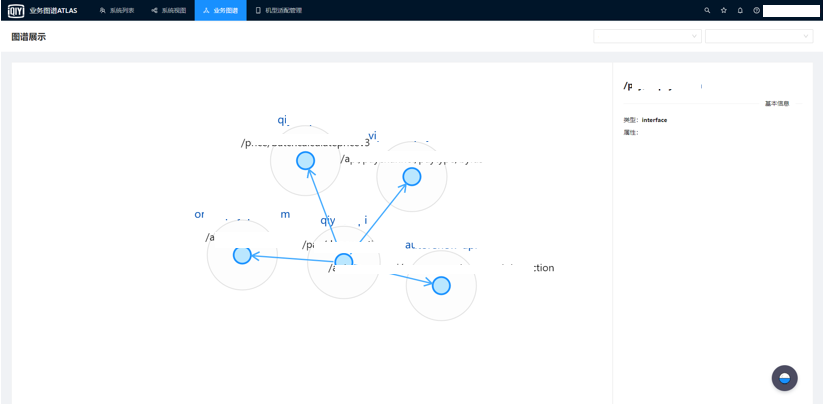
Task: Select the central source graph node
Action: click(344, 261)
